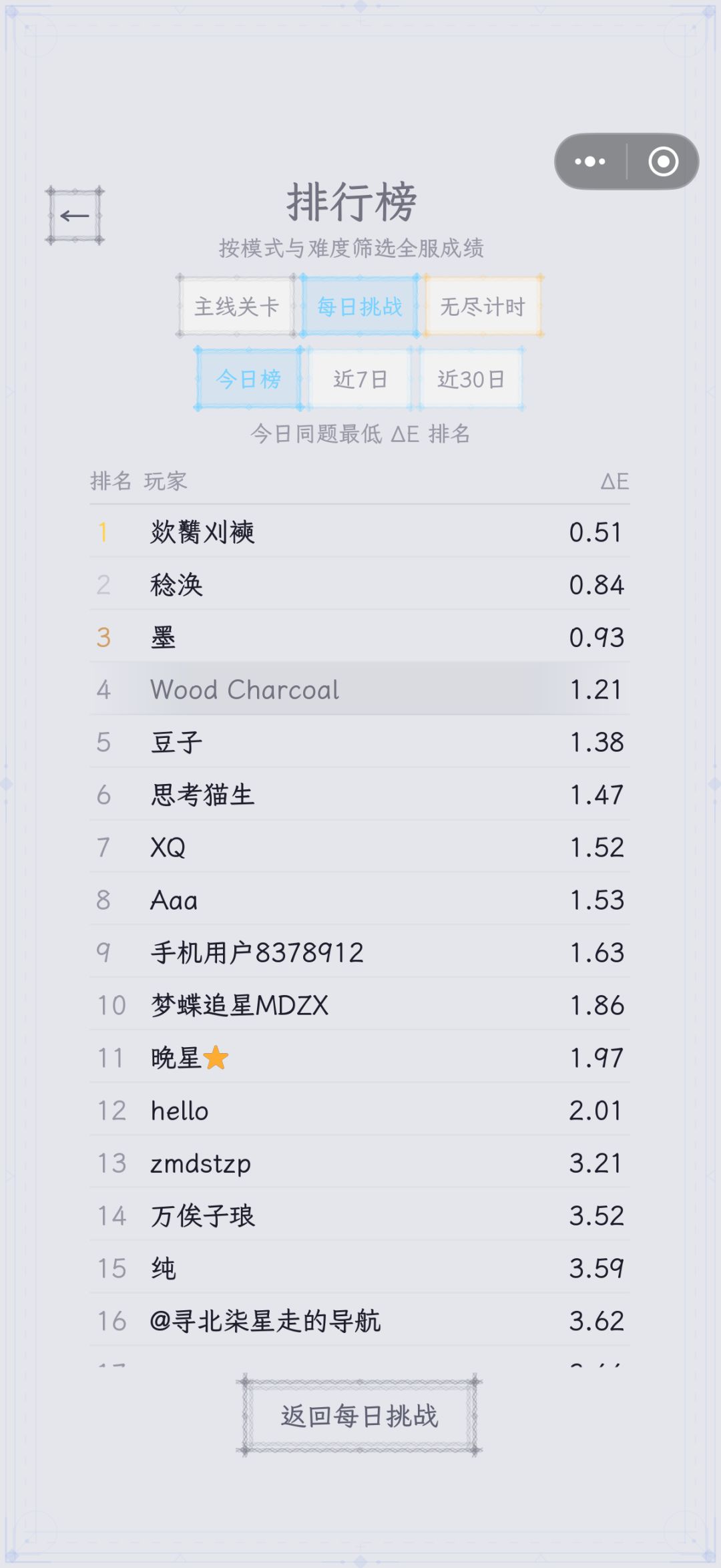721x1568 pixels.
Task: Tap the hello player entry
Action: click(x=360, y=1111)
